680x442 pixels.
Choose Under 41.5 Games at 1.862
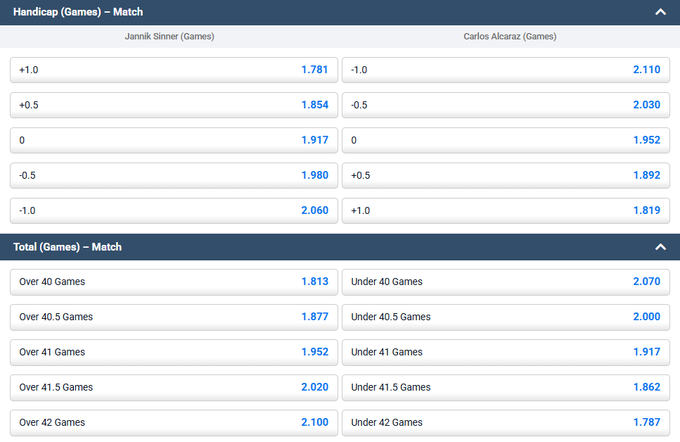click(x=505, y=387)
